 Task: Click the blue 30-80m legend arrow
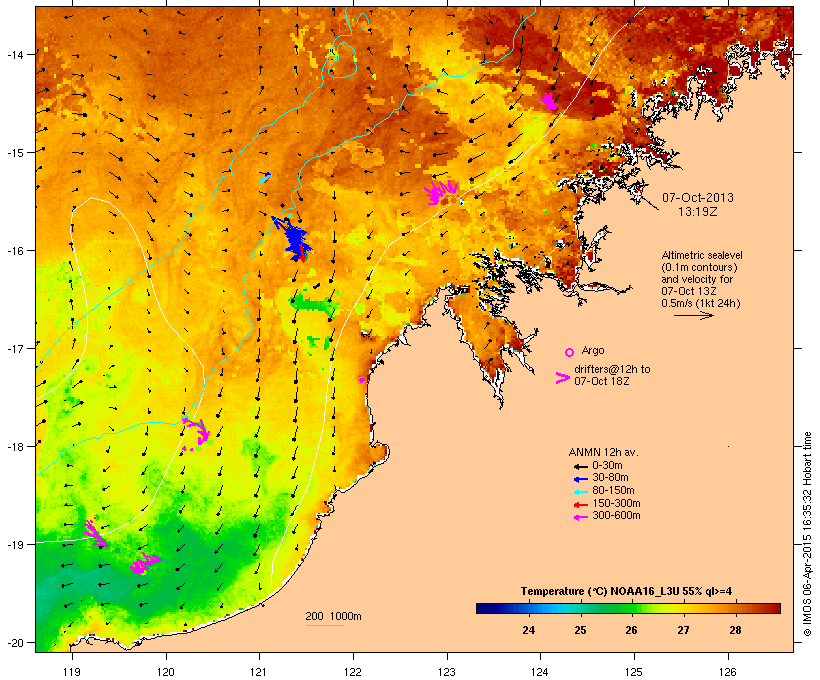point(580,479)
